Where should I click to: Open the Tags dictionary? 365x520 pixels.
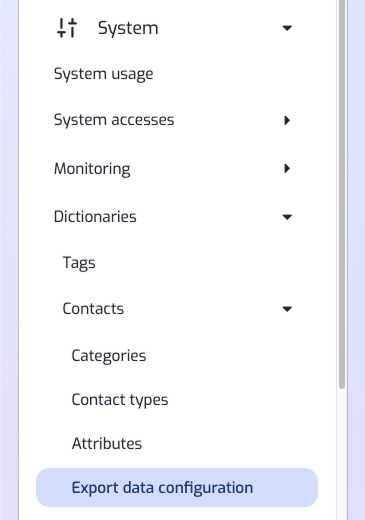[x=79, y=263]
